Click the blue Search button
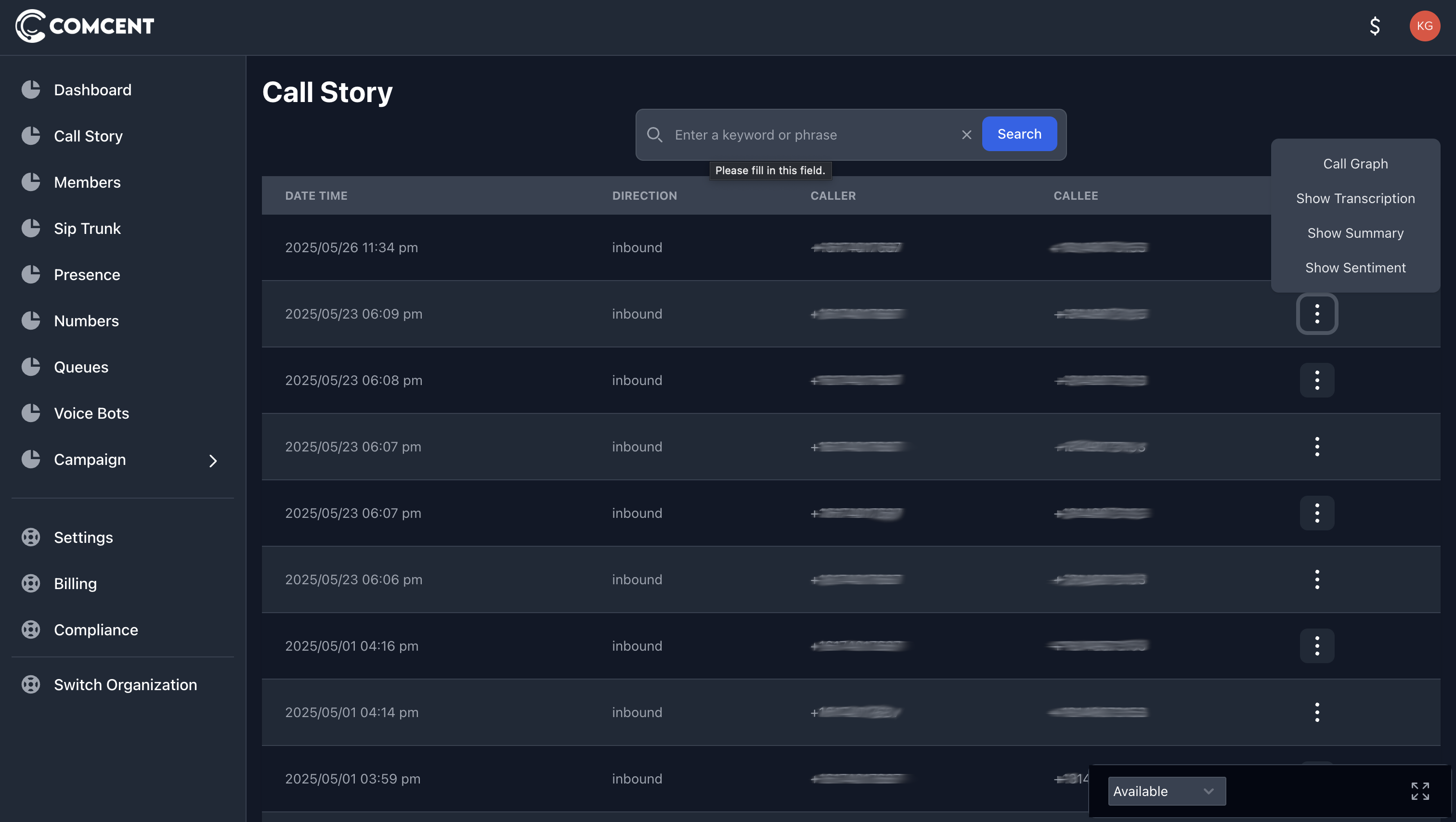Image resolution: width=1456 pixels, height=822 pixels. (1019, 134)
